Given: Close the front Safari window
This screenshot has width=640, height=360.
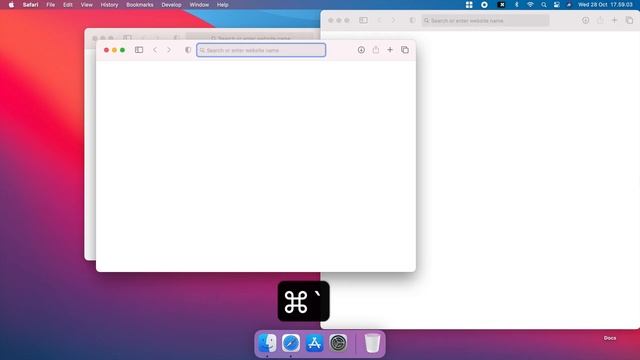Looking at the screenshot, I should pyautogui.click(x=106, y=50).
